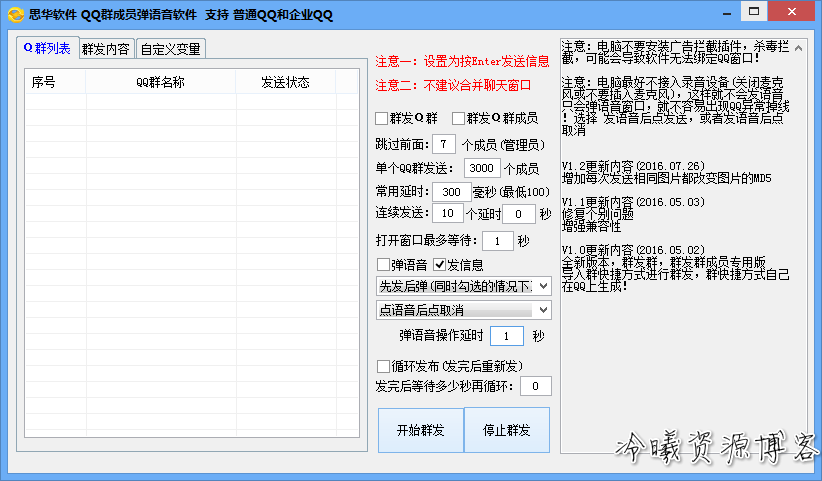Click the app logo icon in title bar
822x481 pixels.
pyautogui.click(x=16, y=14)
